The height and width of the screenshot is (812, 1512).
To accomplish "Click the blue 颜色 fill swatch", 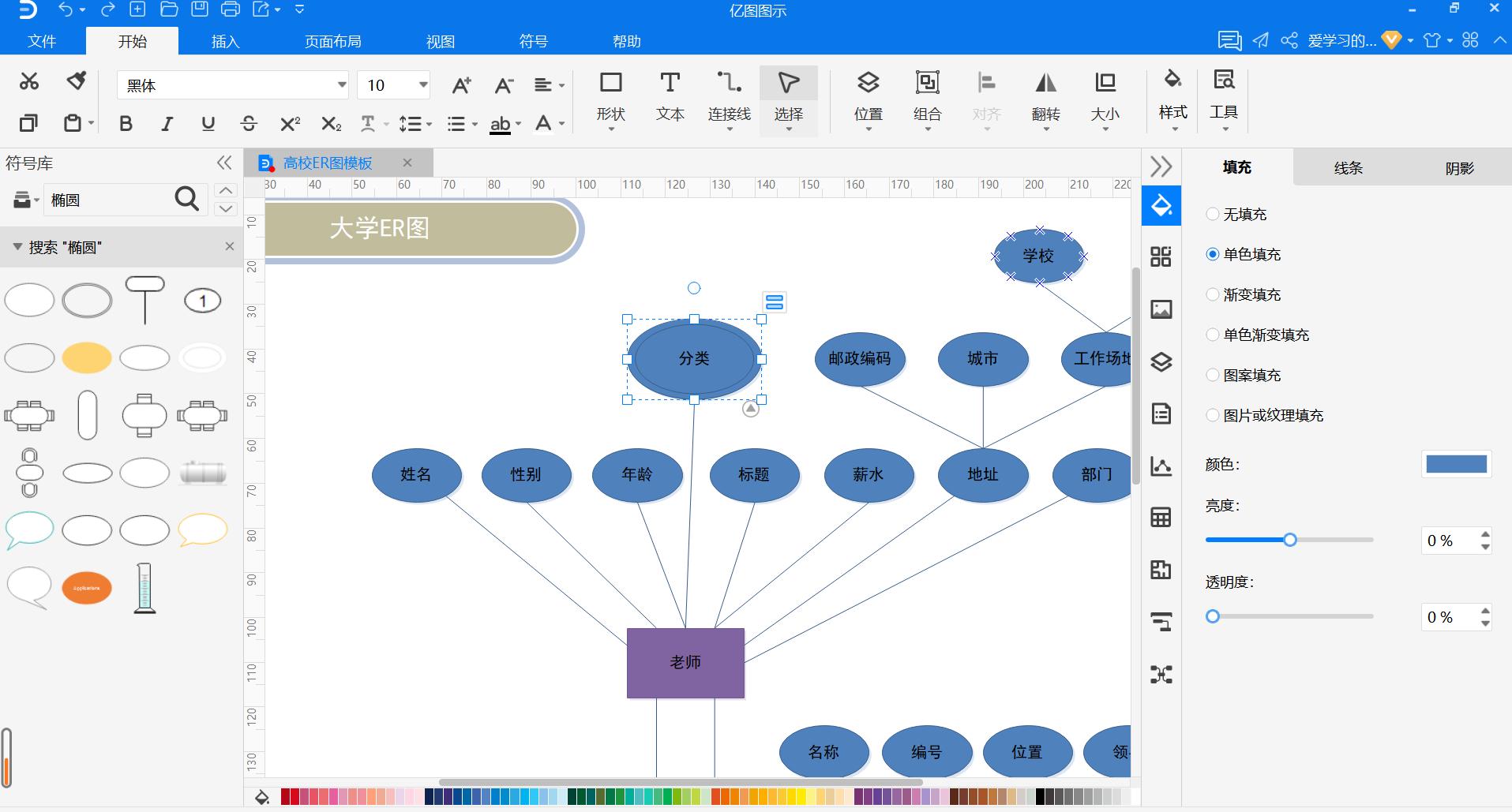I will (1456, 464).
